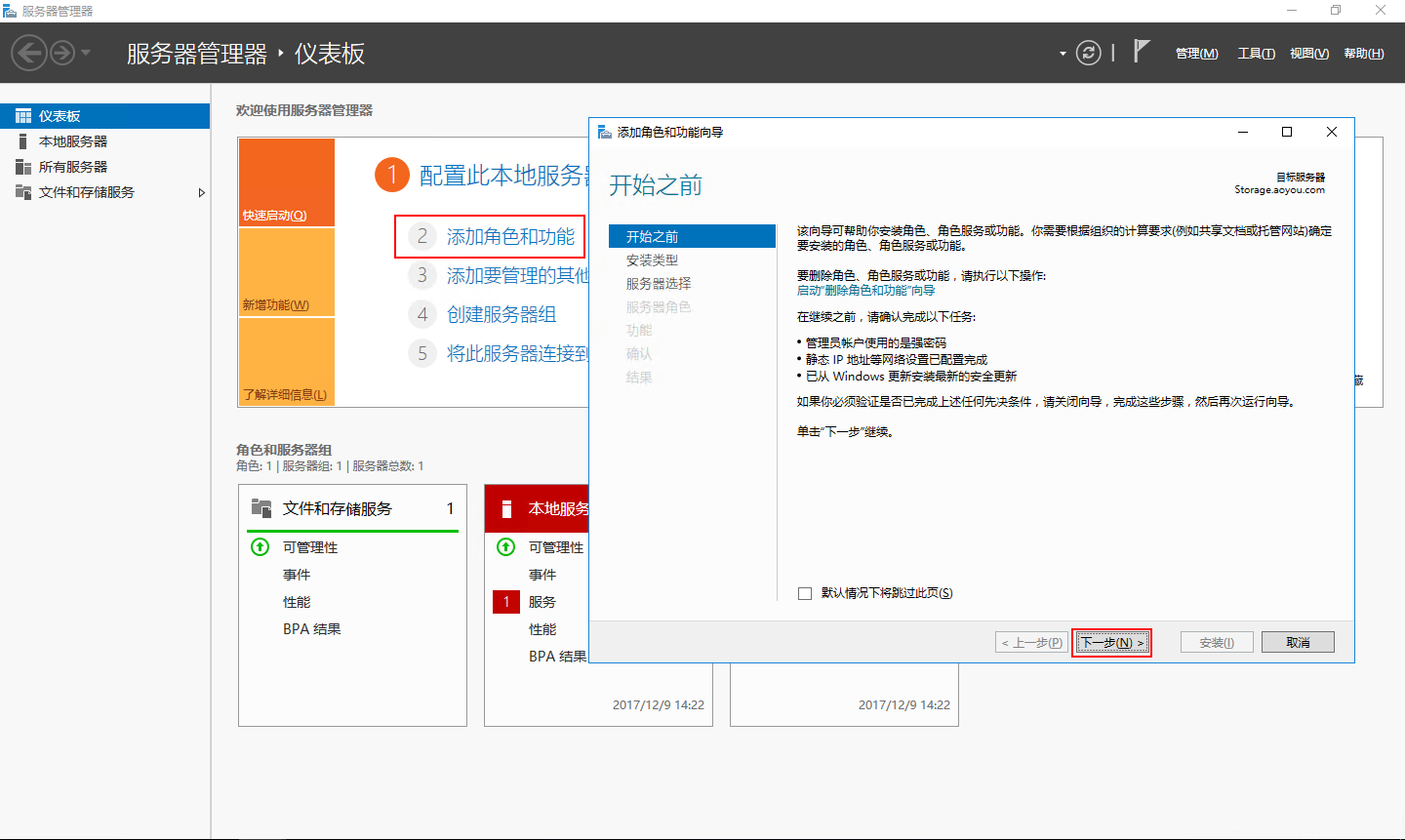Minimize the 添加角色和功能向导 window
Image resolution: width=1405 pixels, height=840 pixels.
[x=1243, y=132]
